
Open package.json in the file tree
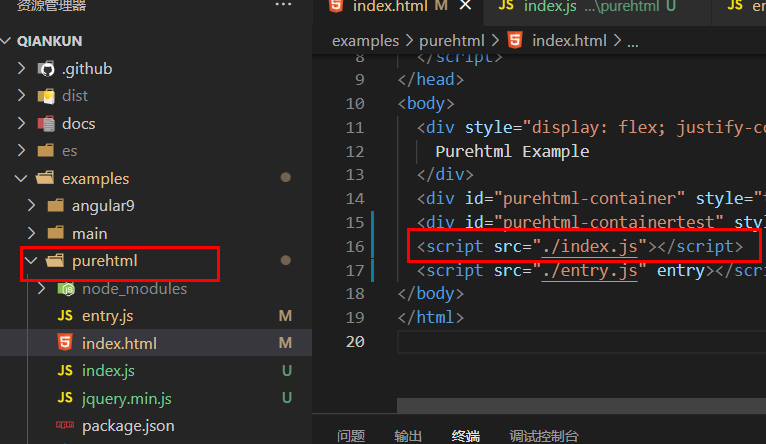point(128,426)
